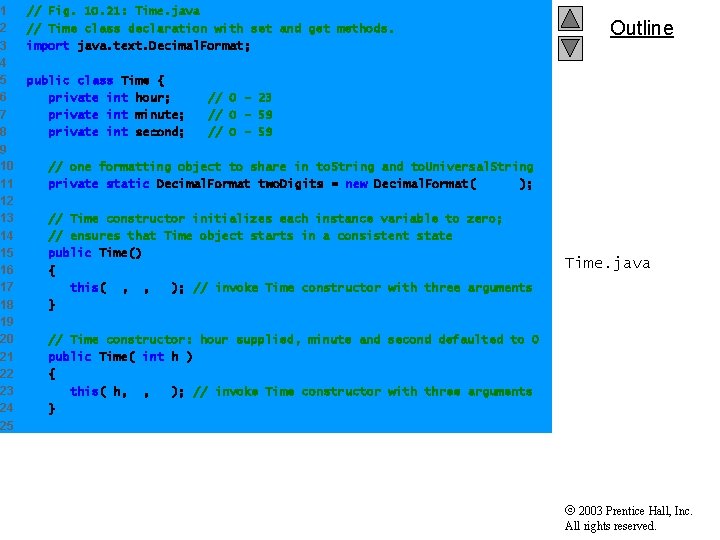This screenshot has height=540, width=720.
Task: Open the Outline link
Action: [641, 28]
